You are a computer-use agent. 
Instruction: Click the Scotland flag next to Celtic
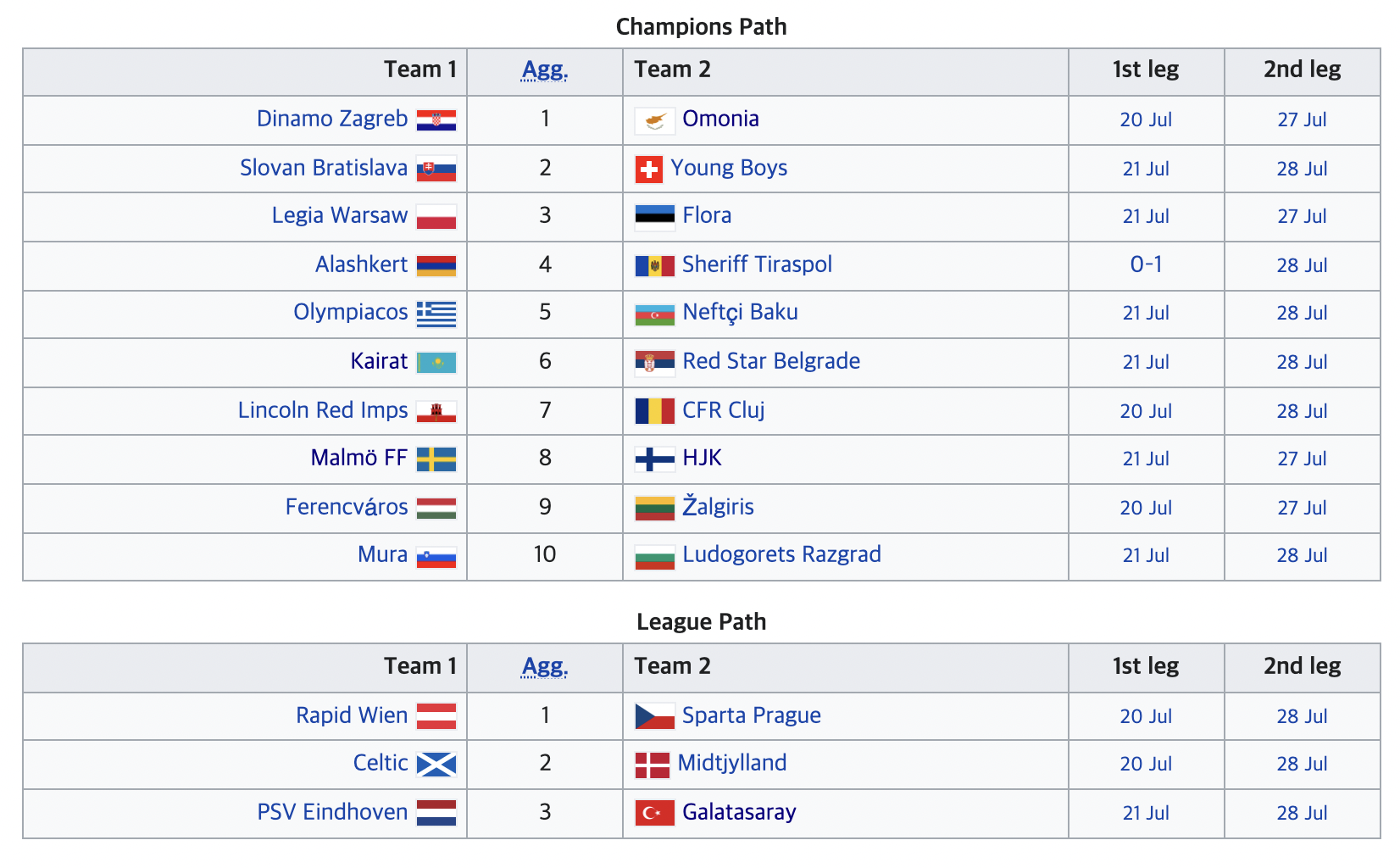(436, 765)
